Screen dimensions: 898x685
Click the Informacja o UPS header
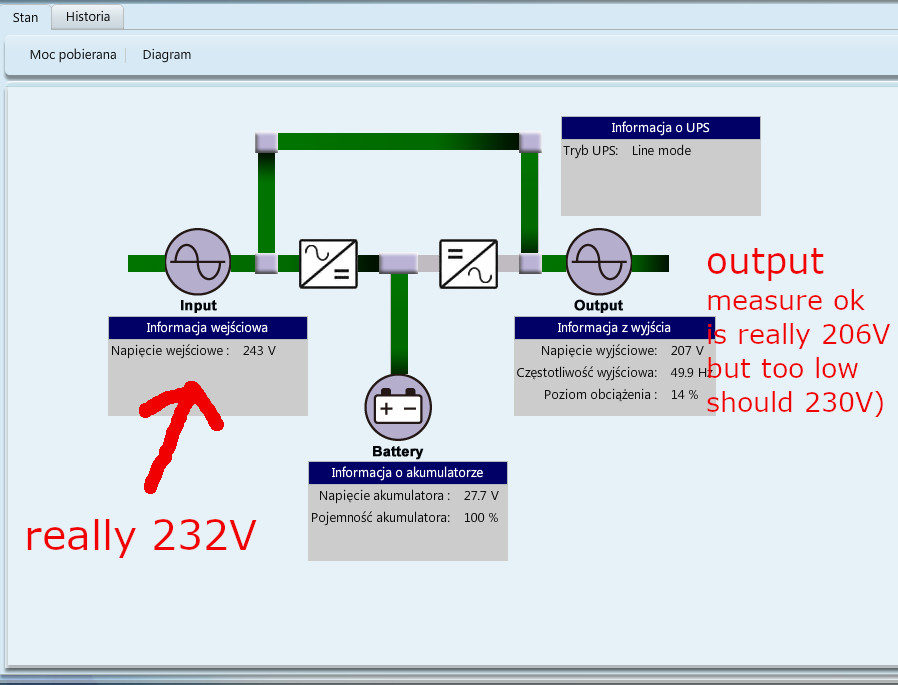[x=661, y=128]
